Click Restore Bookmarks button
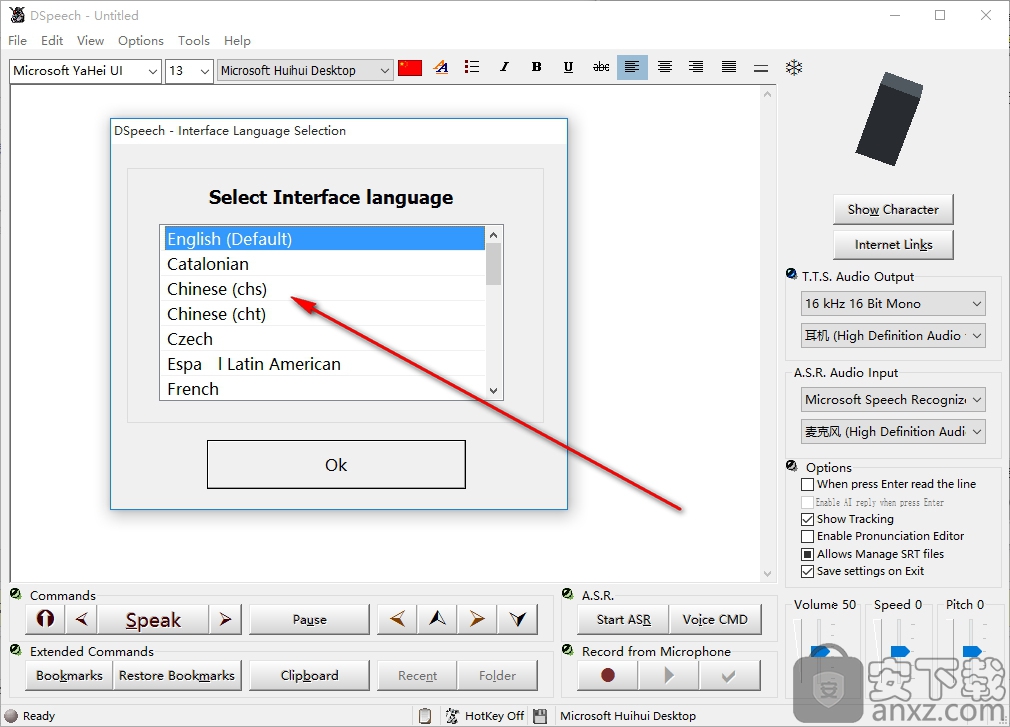1010x727 pixels. point(177,675)
